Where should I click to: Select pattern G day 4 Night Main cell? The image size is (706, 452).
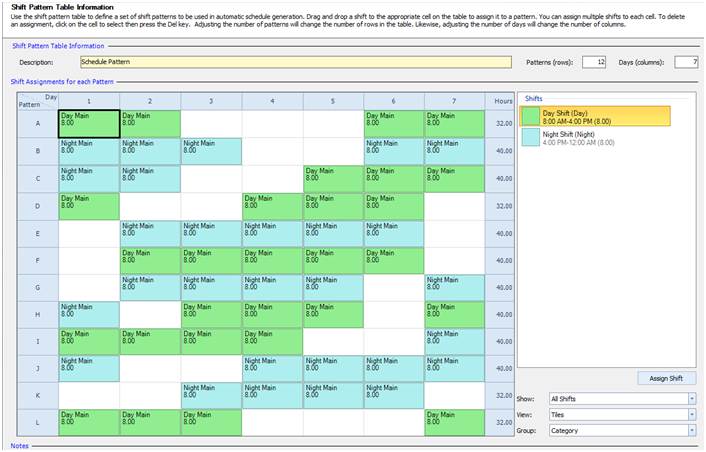(x=272, y=288)
